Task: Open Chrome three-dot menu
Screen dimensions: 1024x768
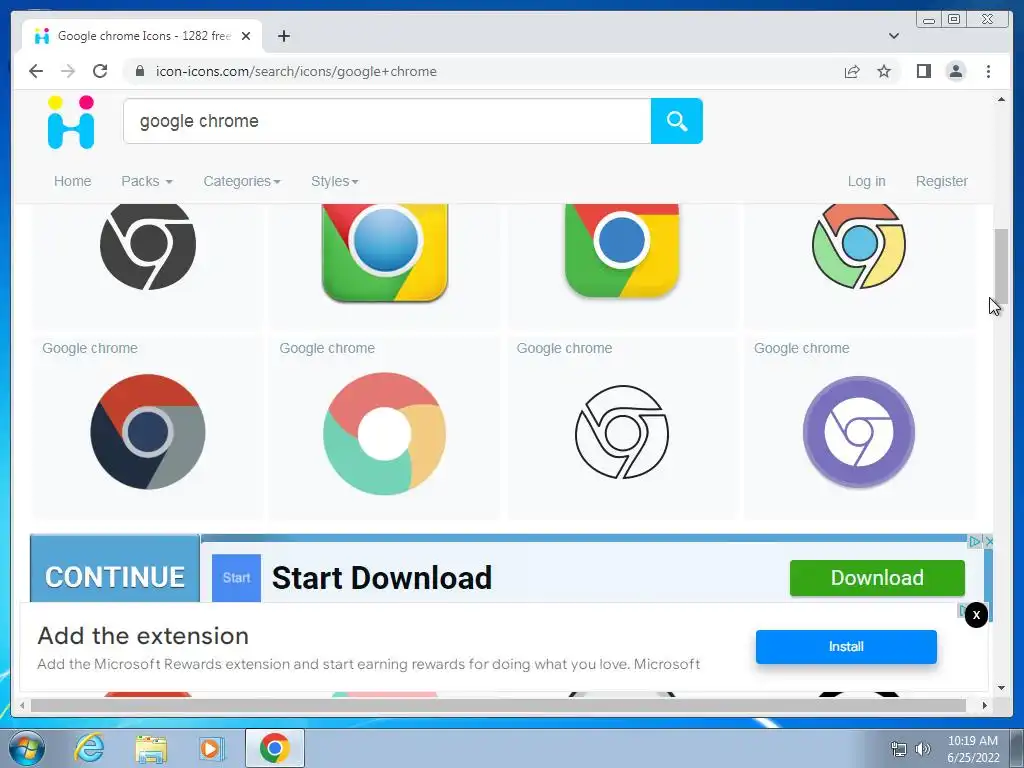Action: coord(988,71)
